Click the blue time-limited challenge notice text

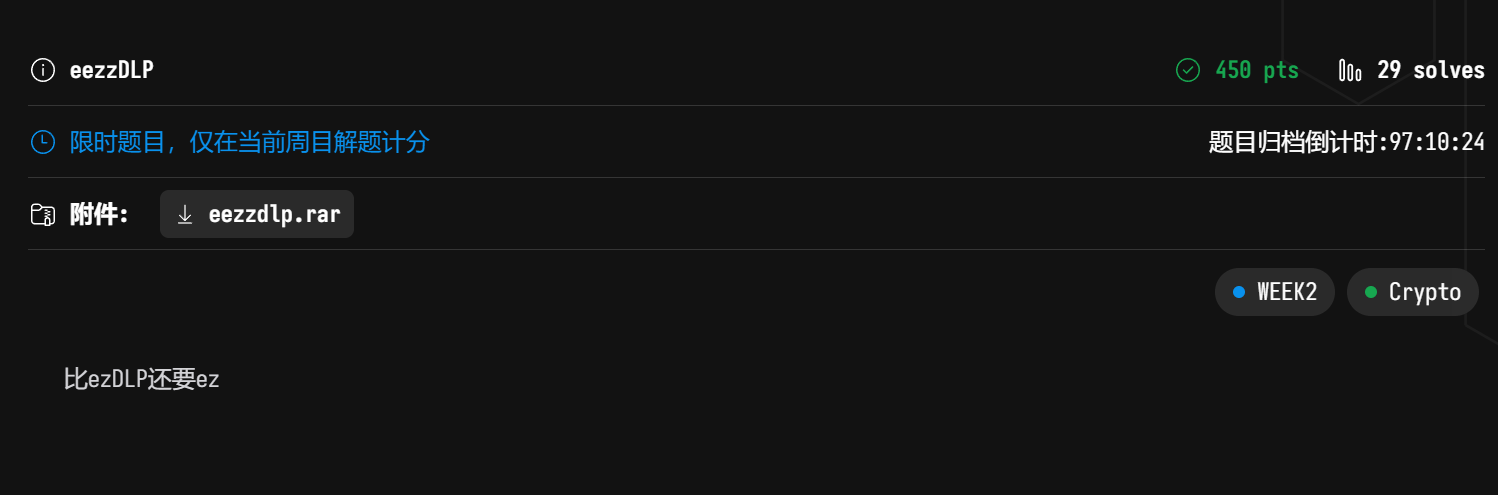pos(249,142)
